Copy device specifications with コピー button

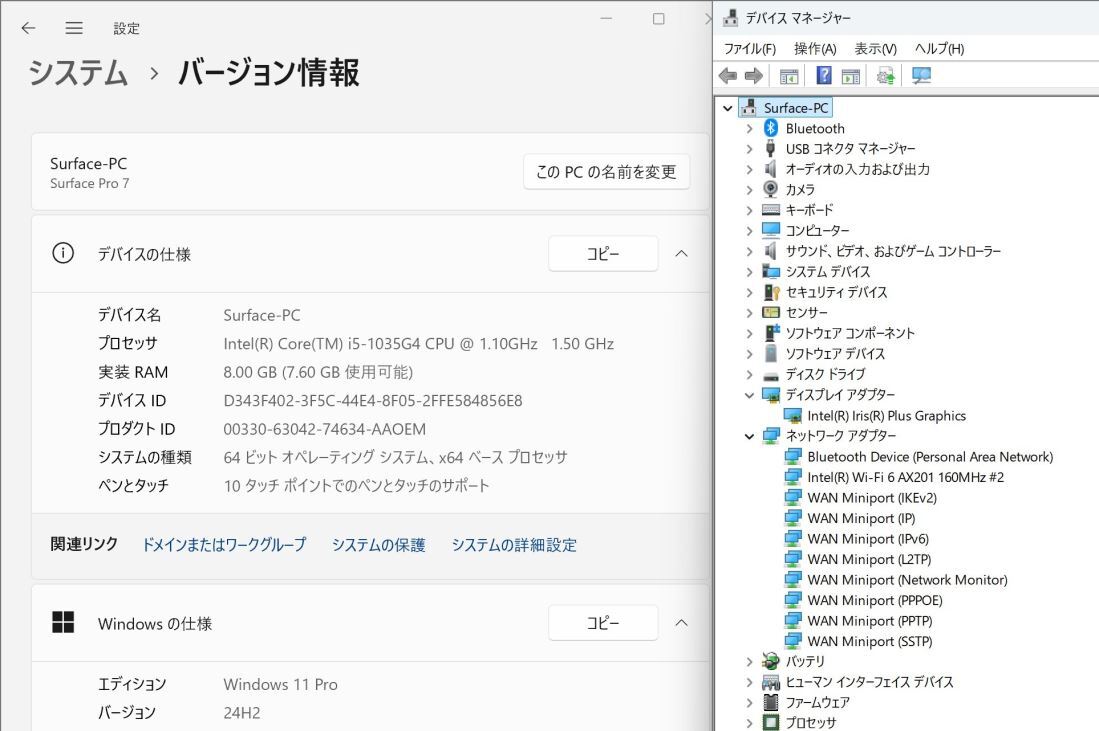(603, 254)
